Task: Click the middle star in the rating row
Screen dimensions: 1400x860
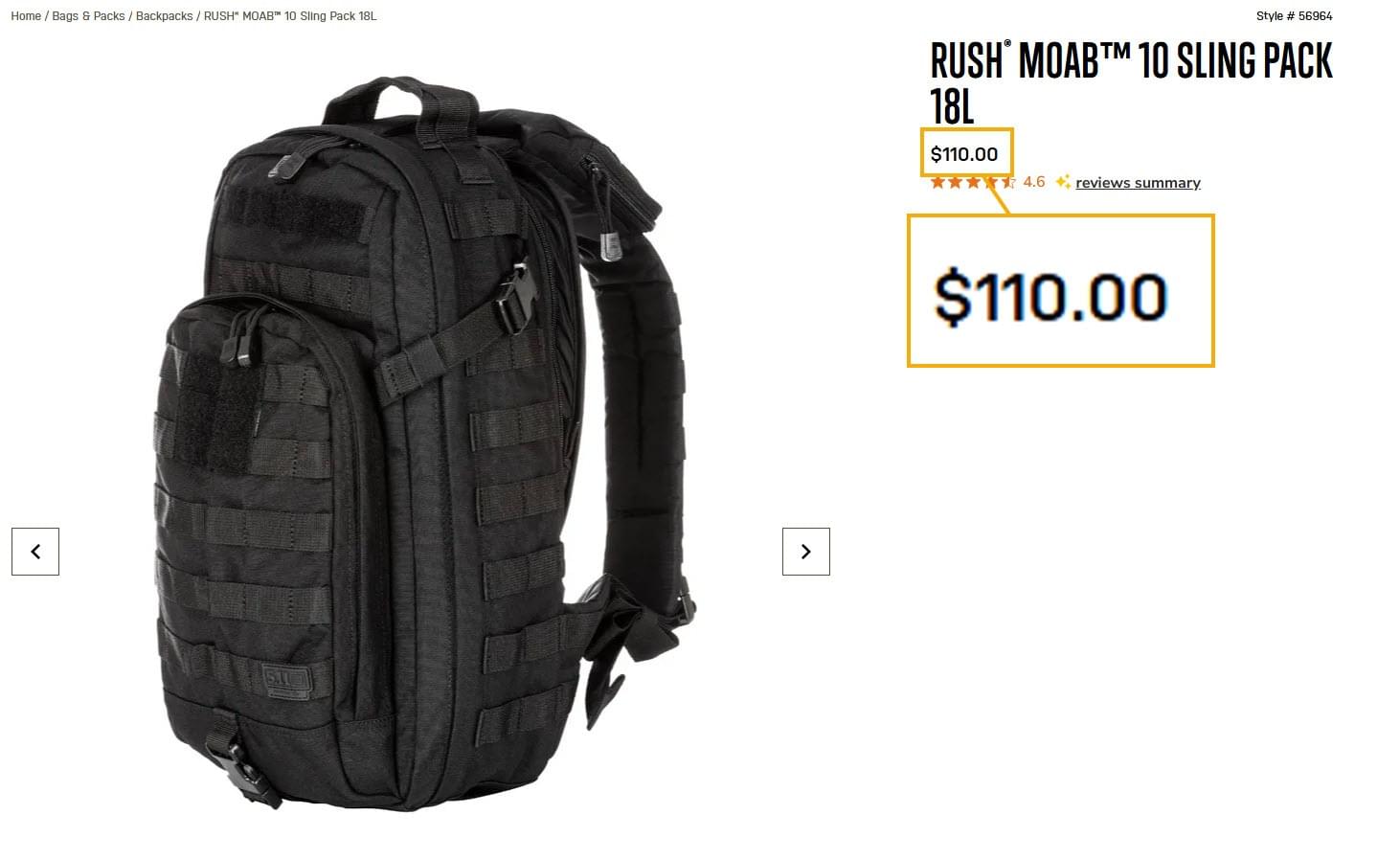Action: click(x=973, y=182)
